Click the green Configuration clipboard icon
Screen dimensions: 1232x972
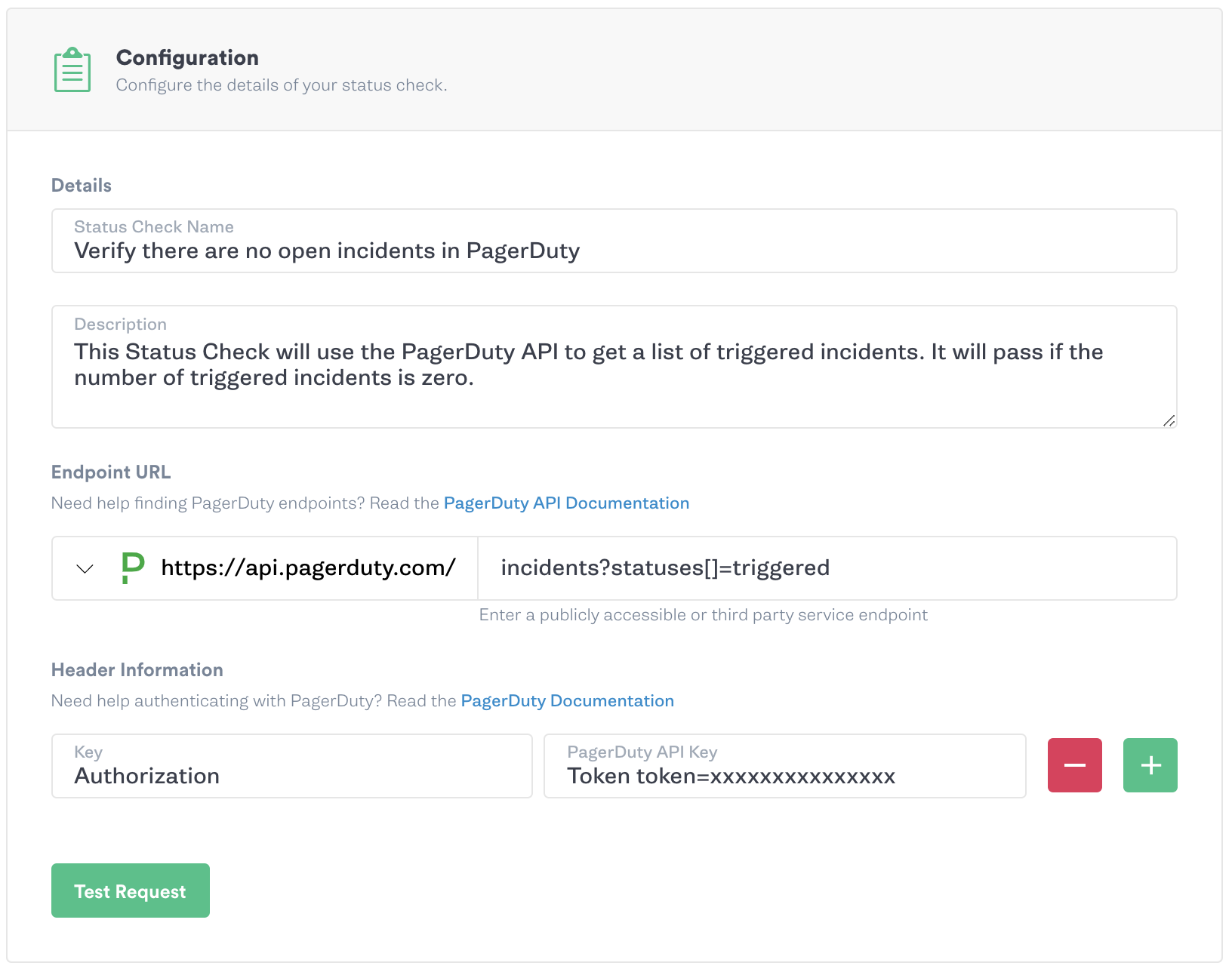pos(71,69)
